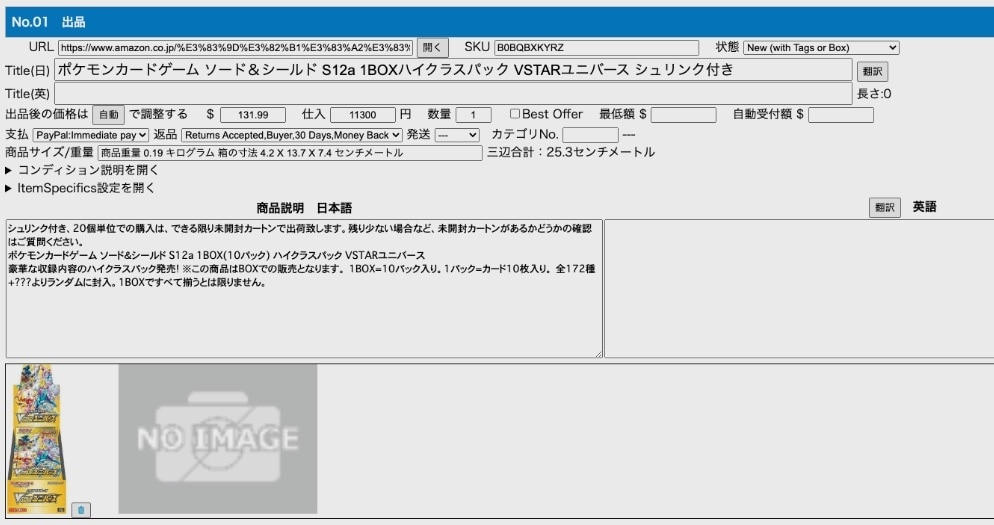Click into the Title(日) text field
Screen dimensions: 994x525
tap(453, 70)
